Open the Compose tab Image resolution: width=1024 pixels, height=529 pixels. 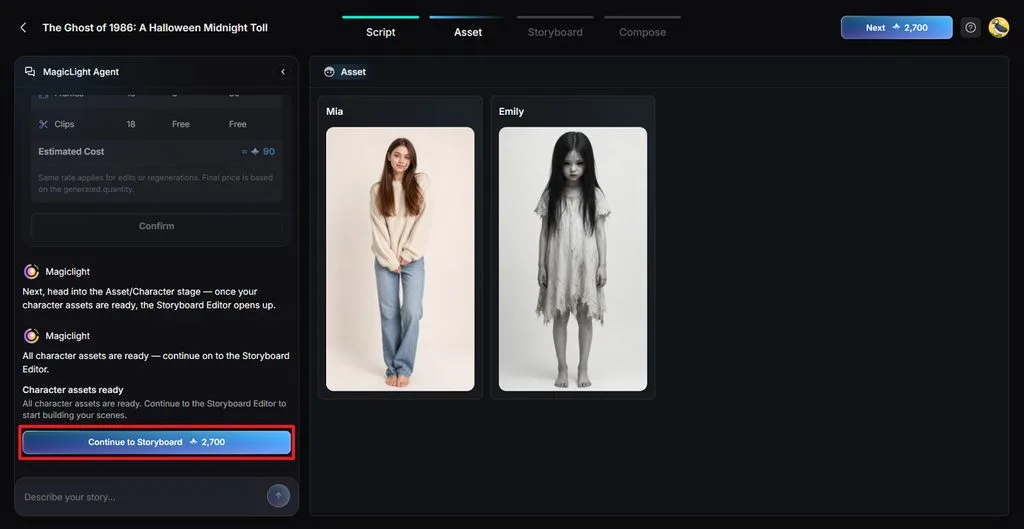[643, 32]
